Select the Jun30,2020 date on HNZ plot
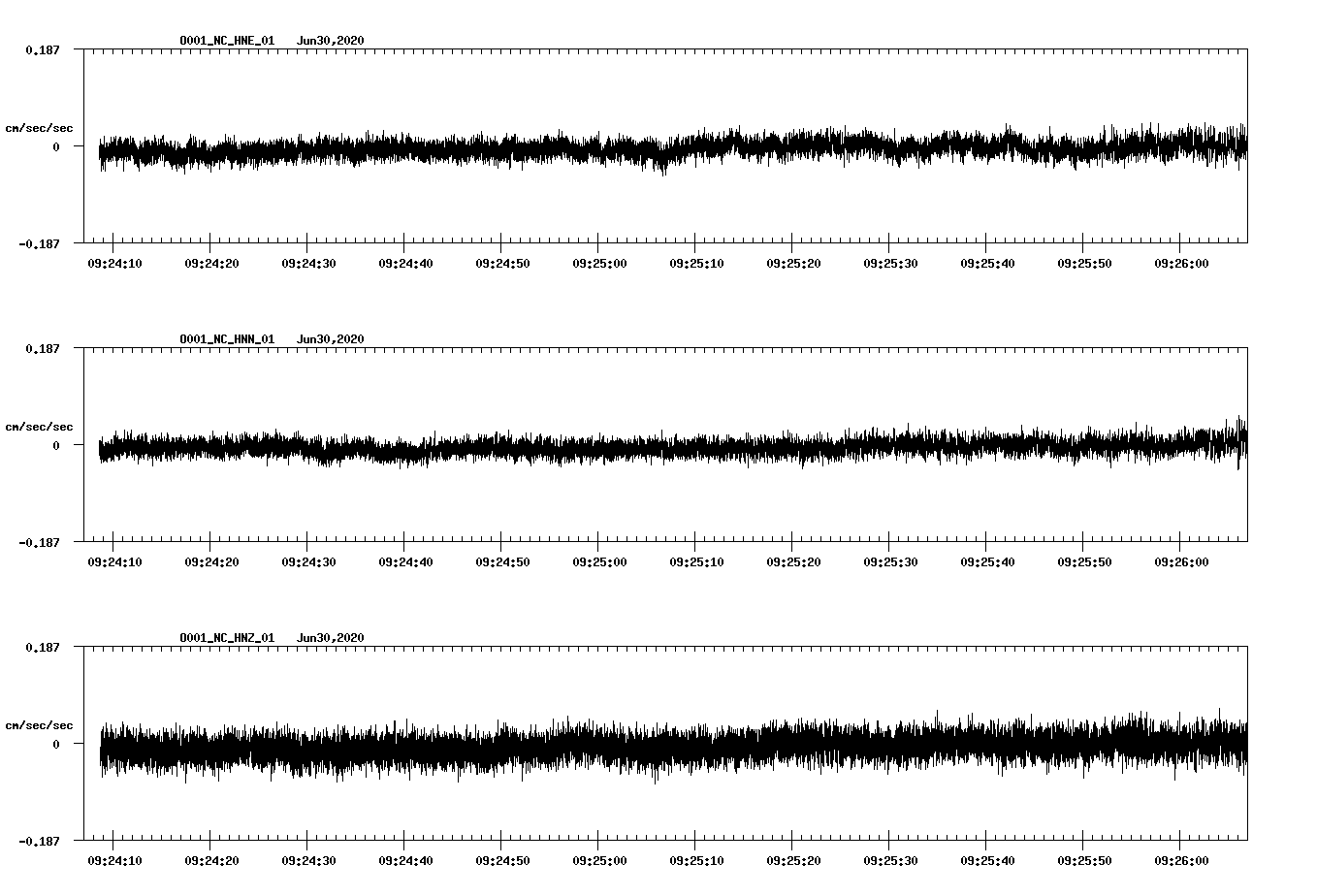The width and height of the screenshot is (1317, 896). pyautogui.click(x=331, y=638)
